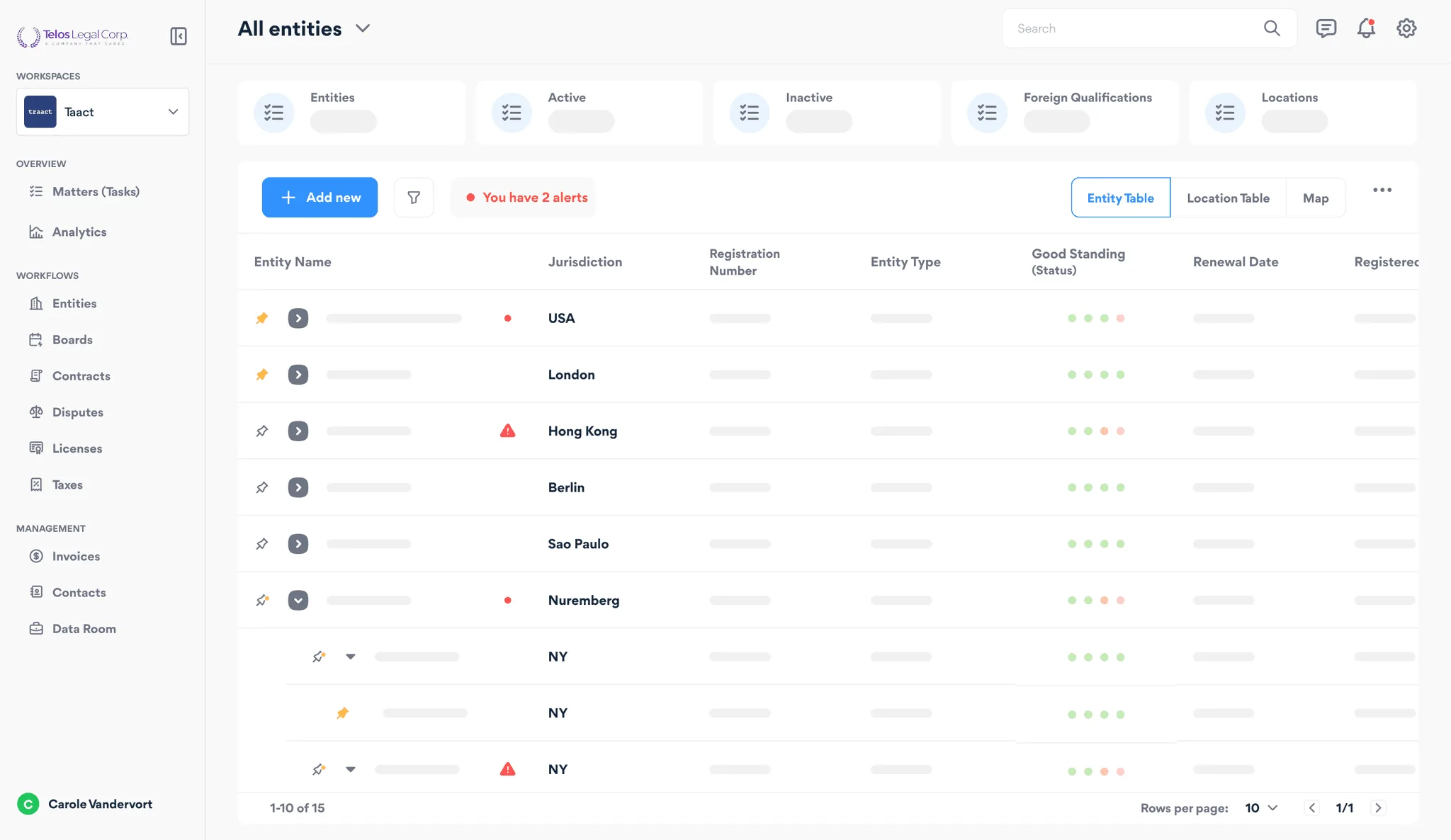The width and height of the screenshot is (1451, 840).
Task: Pin the Sao Paulo entity row
Action: coord(262,544)
